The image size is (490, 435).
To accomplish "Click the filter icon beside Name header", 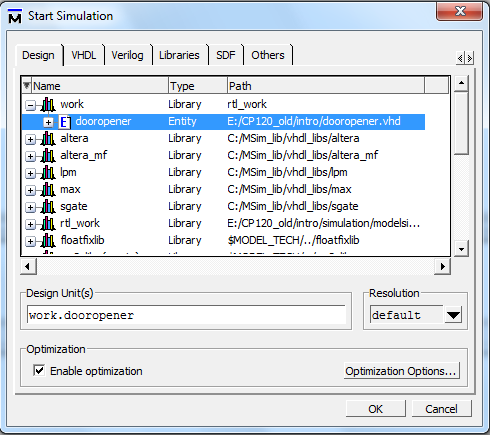I will (27, 86).
